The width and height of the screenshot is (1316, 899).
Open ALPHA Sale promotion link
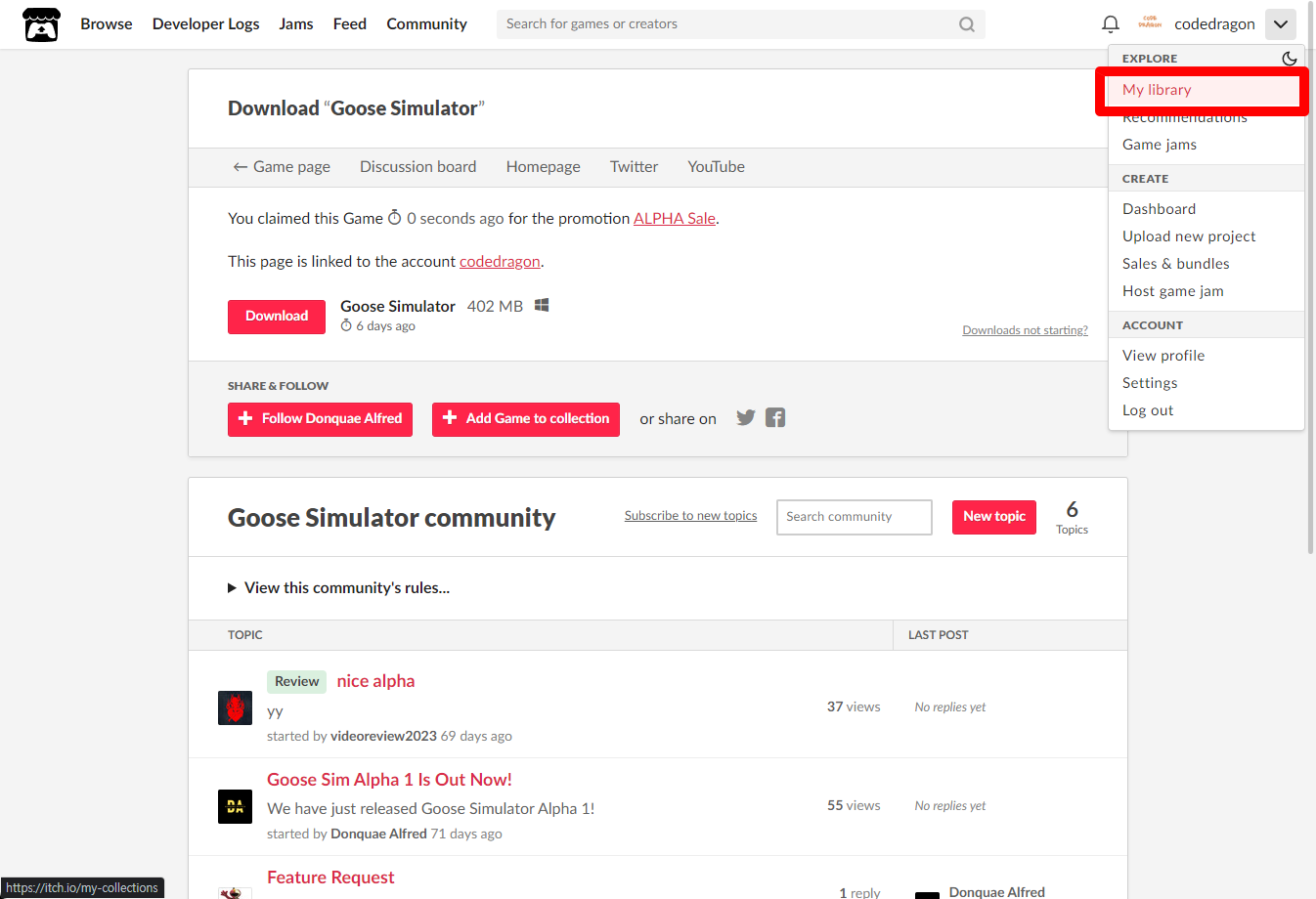tap(675, 219)
